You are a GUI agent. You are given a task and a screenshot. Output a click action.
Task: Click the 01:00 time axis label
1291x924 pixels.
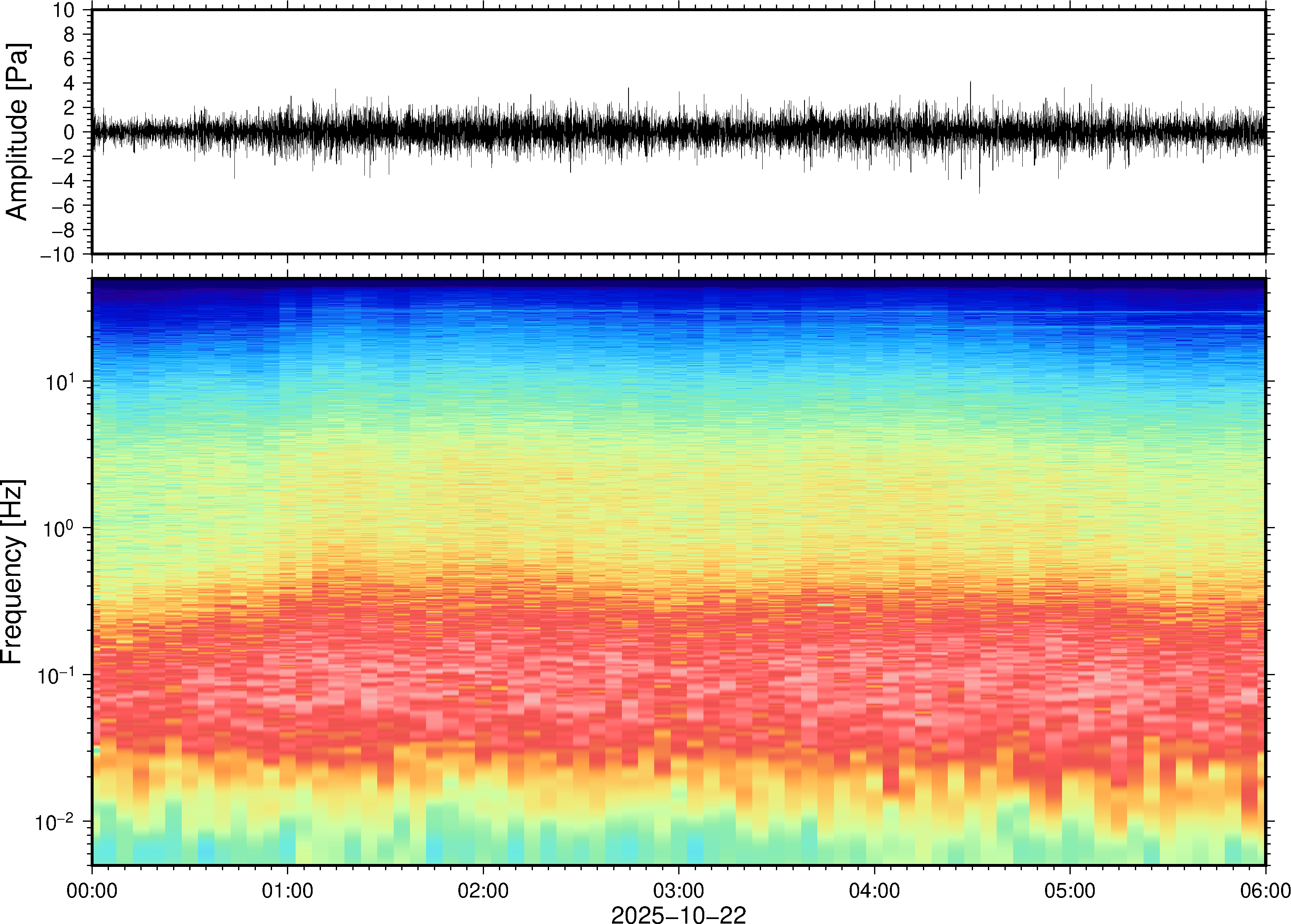coord(287,890)
